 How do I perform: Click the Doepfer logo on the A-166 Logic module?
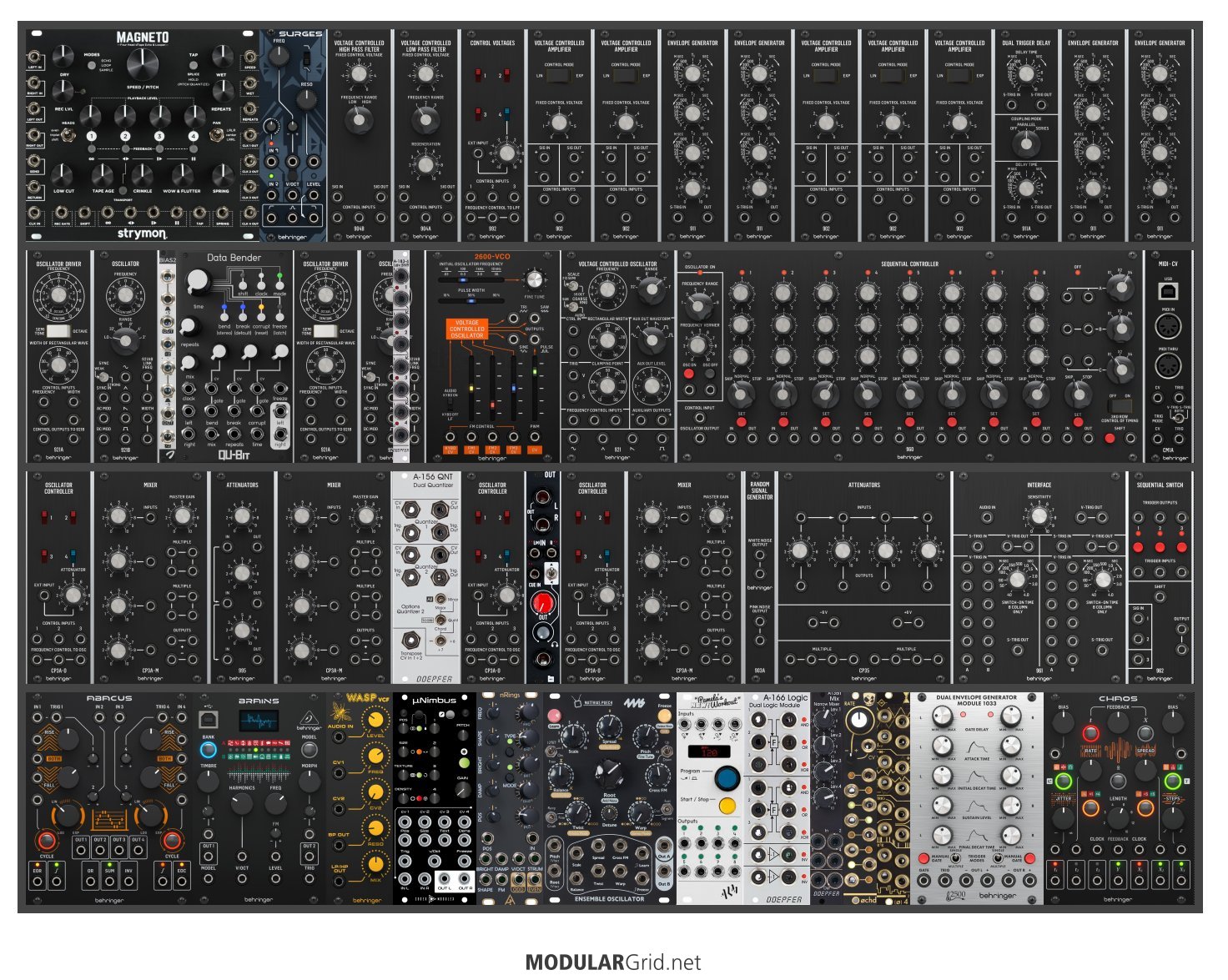click(x=783, y=900)
